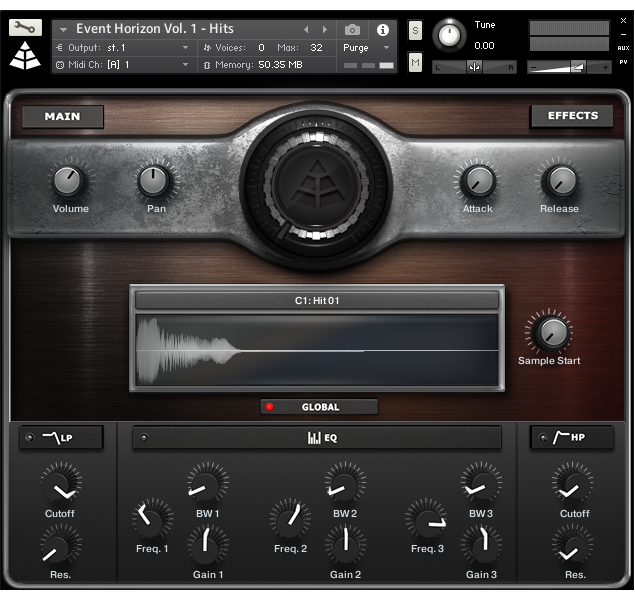This screenshot has width=635, height=600.
Task: Click the Freq. 1 knob
Action: [151, 519]
